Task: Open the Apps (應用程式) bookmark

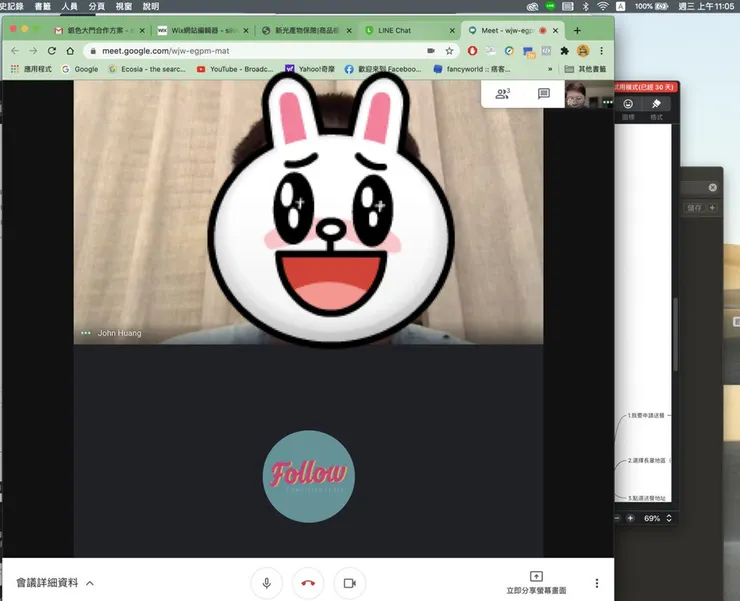Action: pos(31,69)
